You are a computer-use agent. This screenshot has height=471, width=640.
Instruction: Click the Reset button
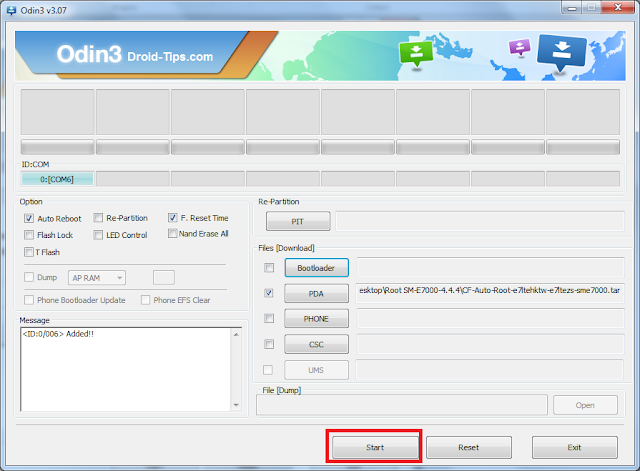(469, 447)
